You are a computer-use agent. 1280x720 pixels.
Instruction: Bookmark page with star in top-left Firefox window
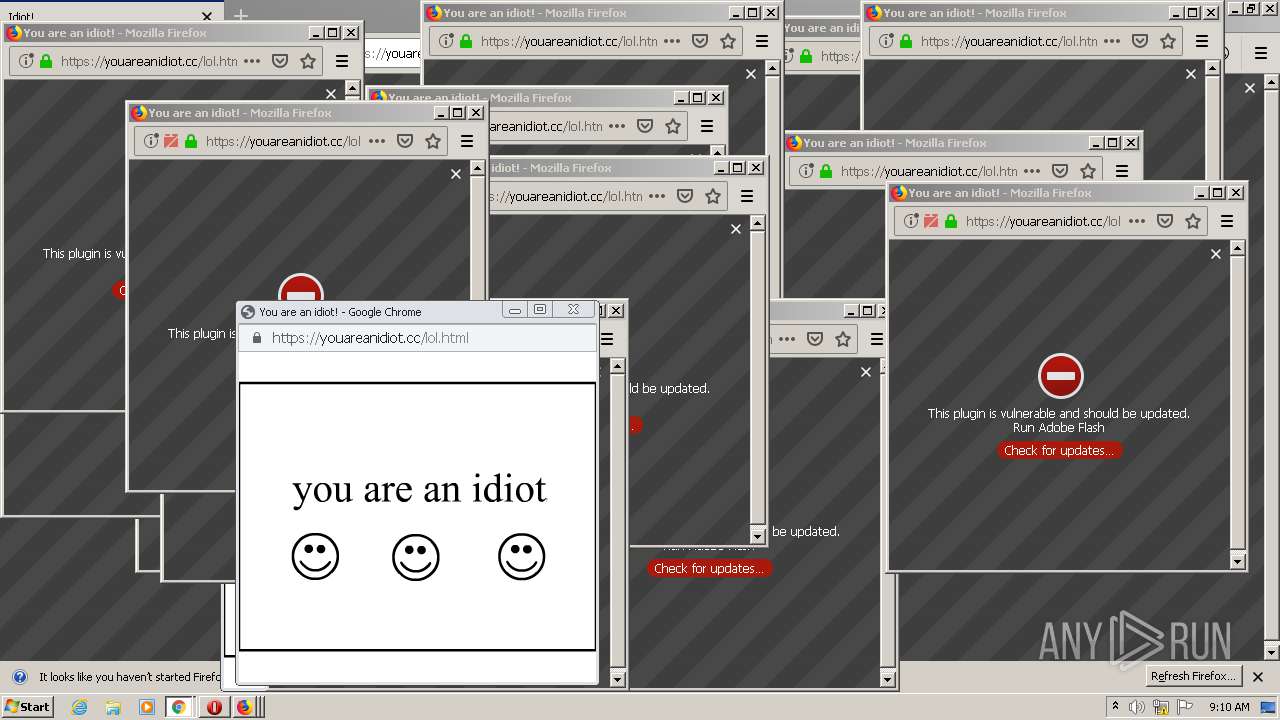(308, 61)
